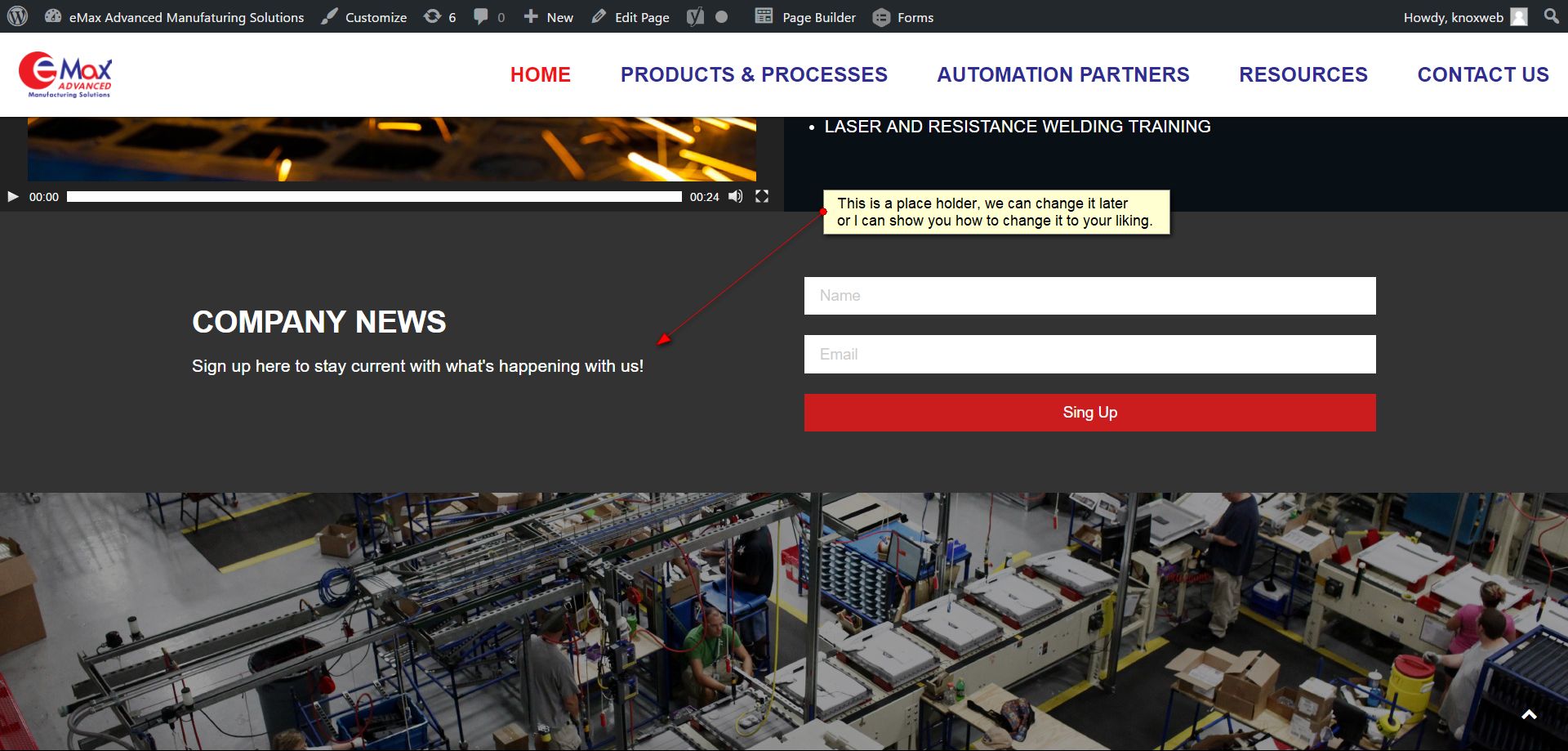This screenshot has height=751, width=1568.
Task: Click Edit Page in admin bar
Action: 630,17
